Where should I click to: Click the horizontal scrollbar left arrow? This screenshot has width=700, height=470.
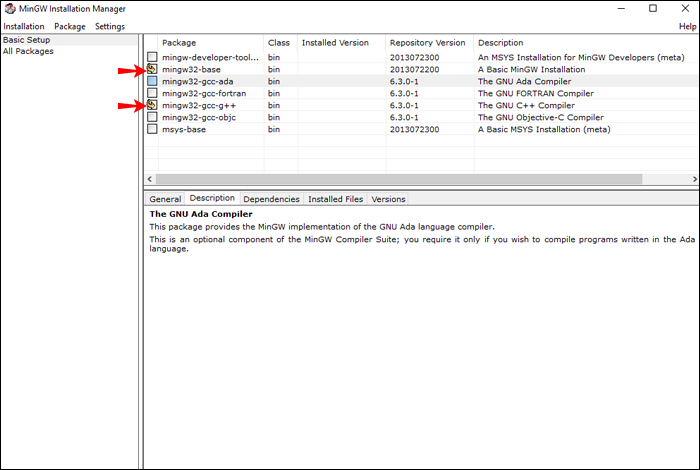(150, 179)
